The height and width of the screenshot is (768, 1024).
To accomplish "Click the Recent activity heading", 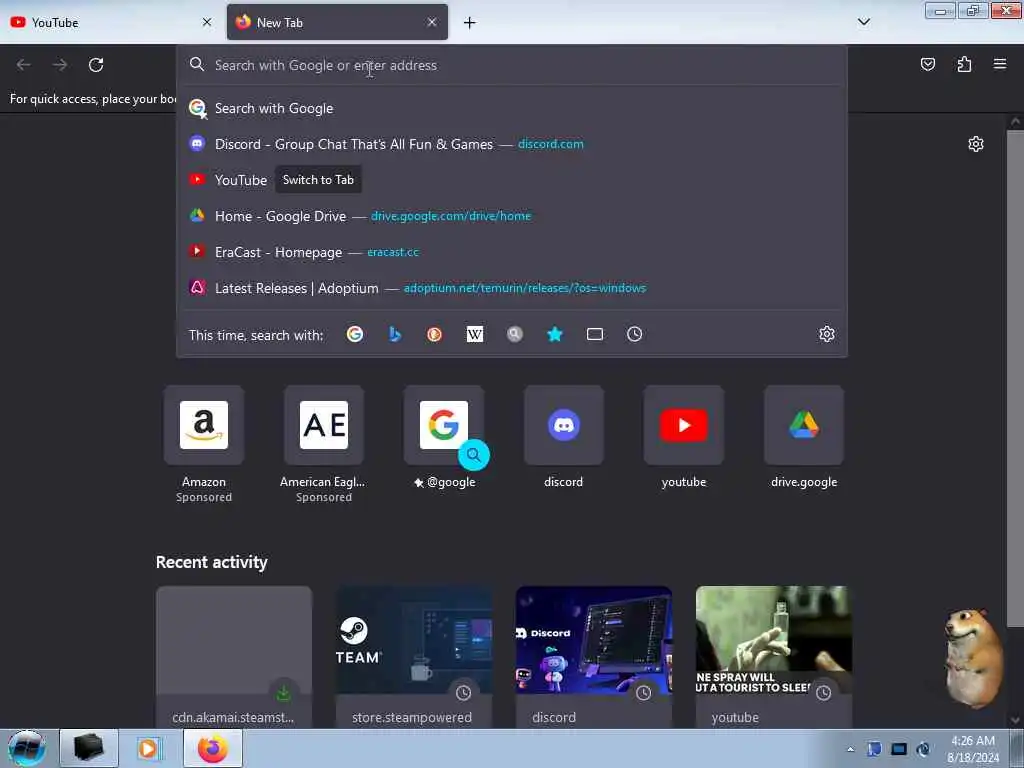I will 212,562.
